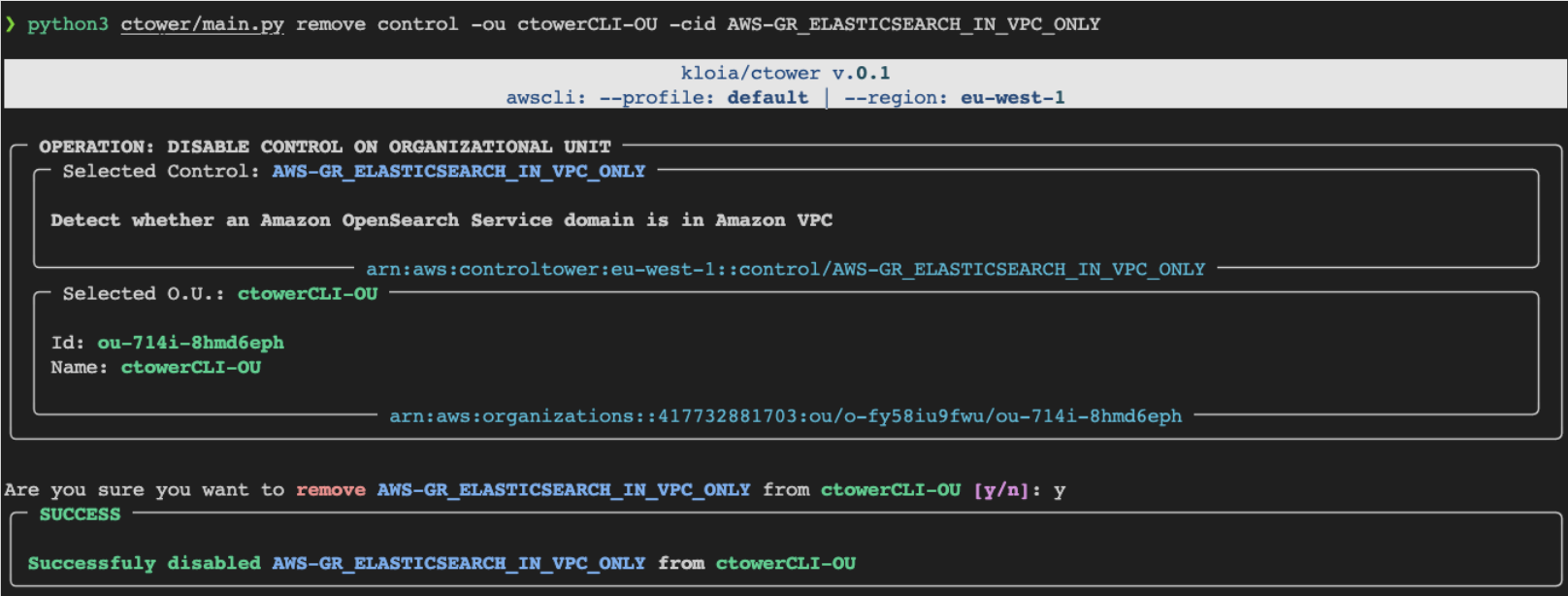Image resolution: width=1568 pixels, height=596 pixels.
Task: Click the controltower control ARN text
Action: pyautogui.click(x=785, y=269)
